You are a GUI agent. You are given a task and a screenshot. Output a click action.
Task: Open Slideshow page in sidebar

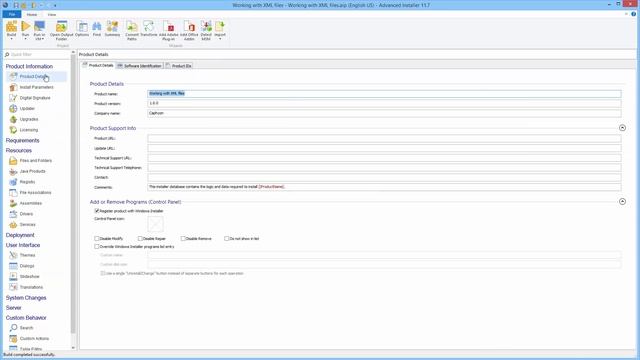(x=29, y=276)
